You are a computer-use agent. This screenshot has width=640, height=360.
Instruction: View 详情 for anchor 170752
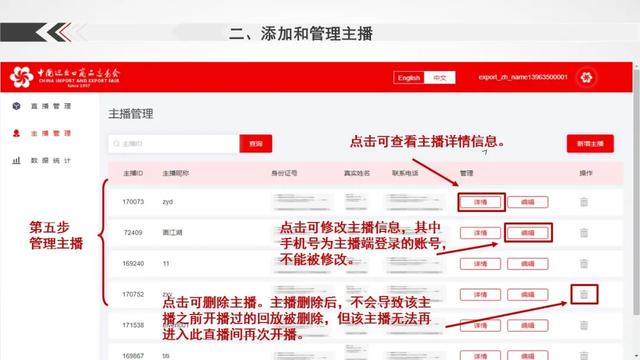tap(480, 295)
